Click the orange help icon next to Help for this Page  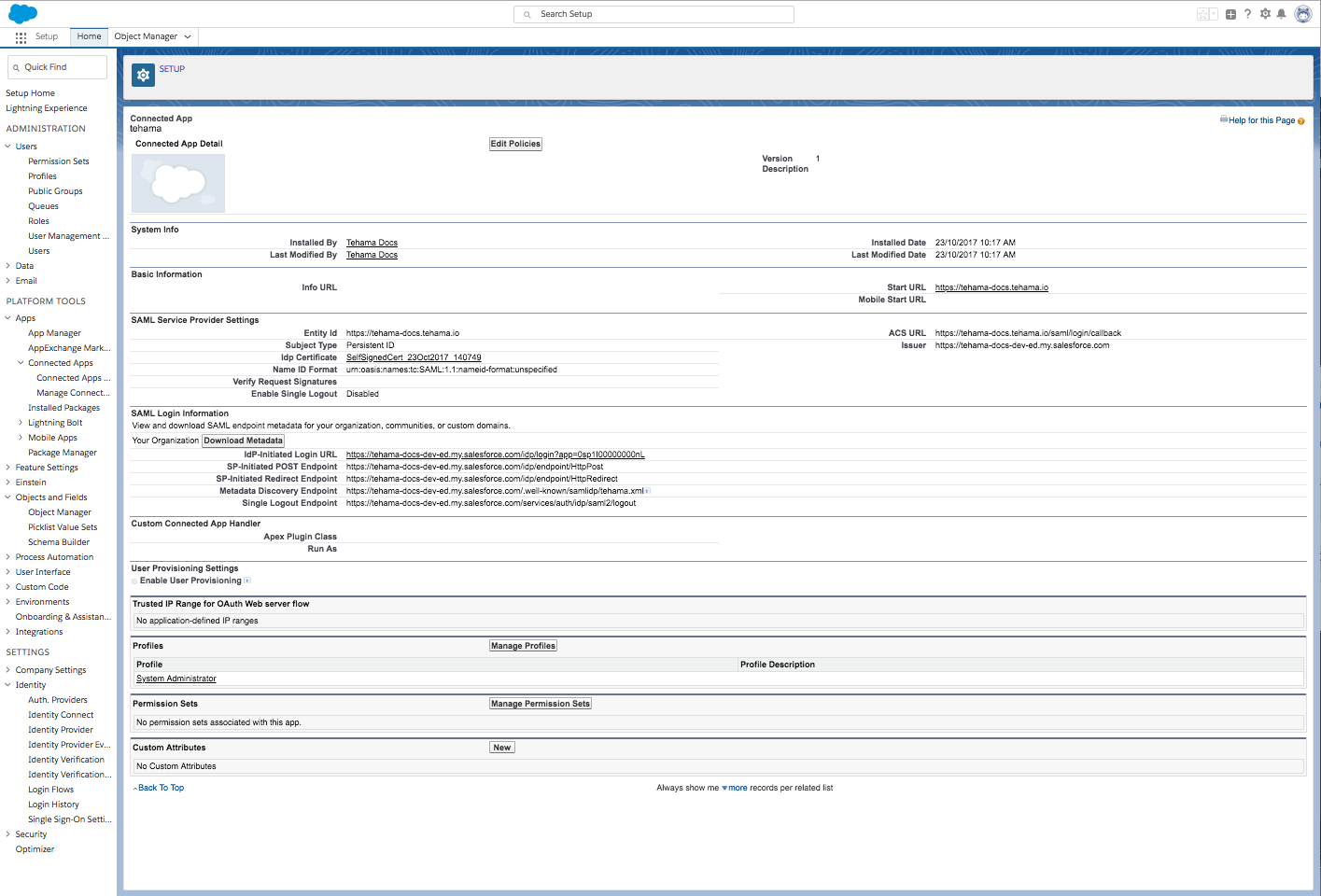[x=1300, y=121]
